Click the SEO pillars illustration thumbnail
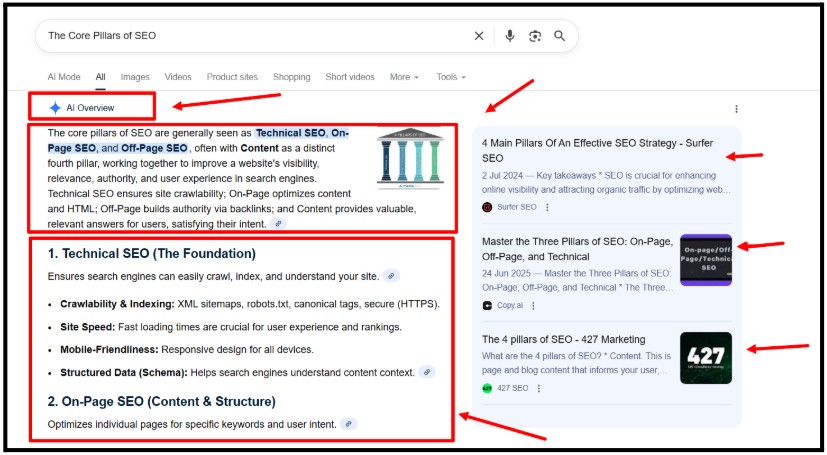The height and width of the screenshot is (455, 827). click(x=411, y=158)
